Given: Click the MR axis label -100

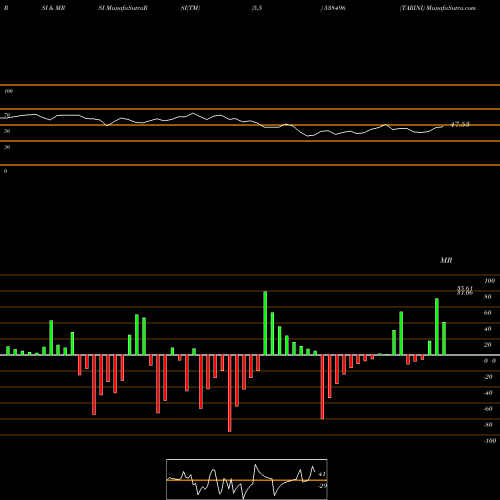Looking at the screenshot, I should [490, 441].
